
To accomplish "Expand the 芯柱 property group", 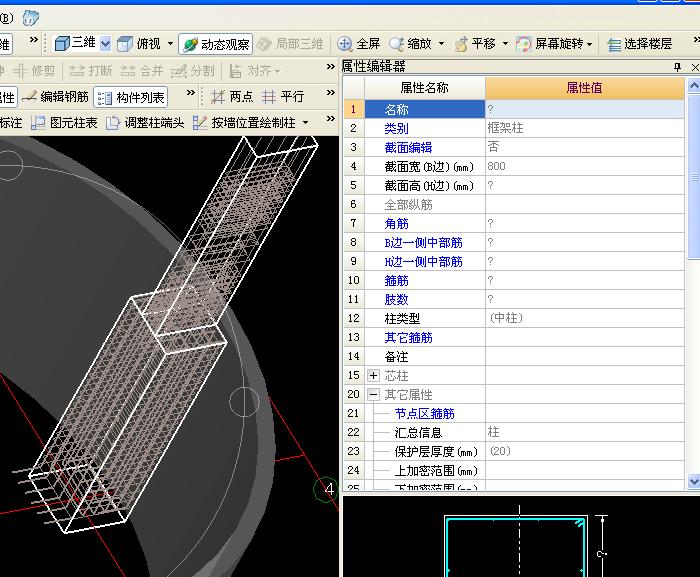I will point(373,375).
